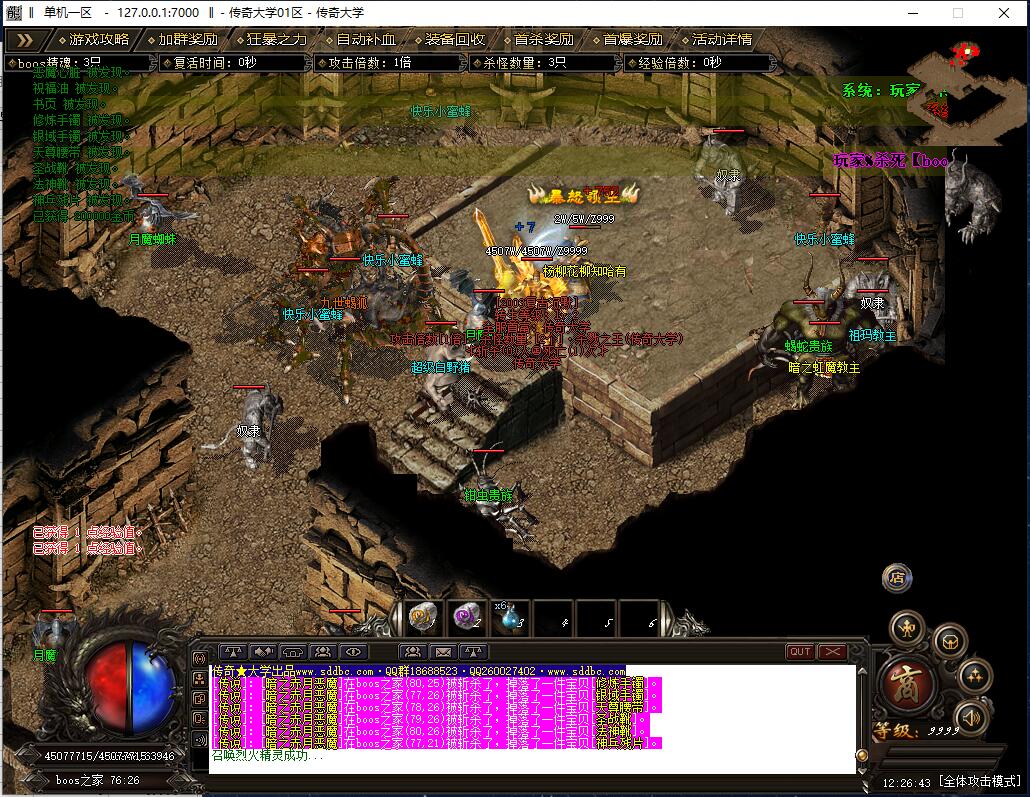Click the large red 商 mall button
This screenshot has height=797, width=1030.
coord(905,684)
